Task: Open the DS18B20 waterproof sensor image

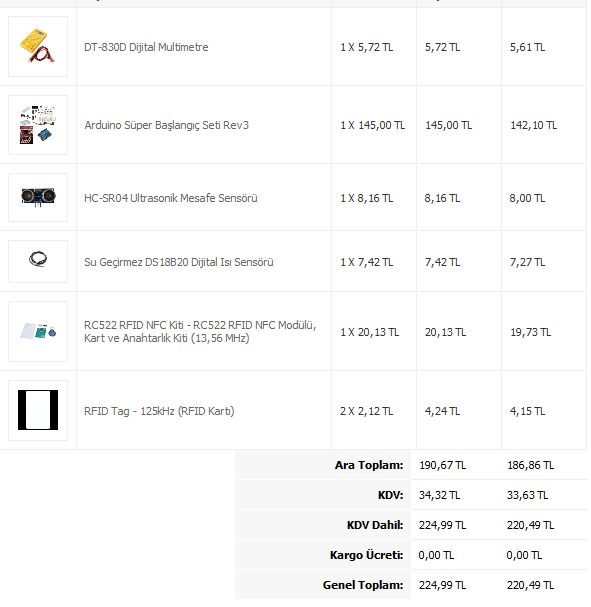Action: coord(38,261)
